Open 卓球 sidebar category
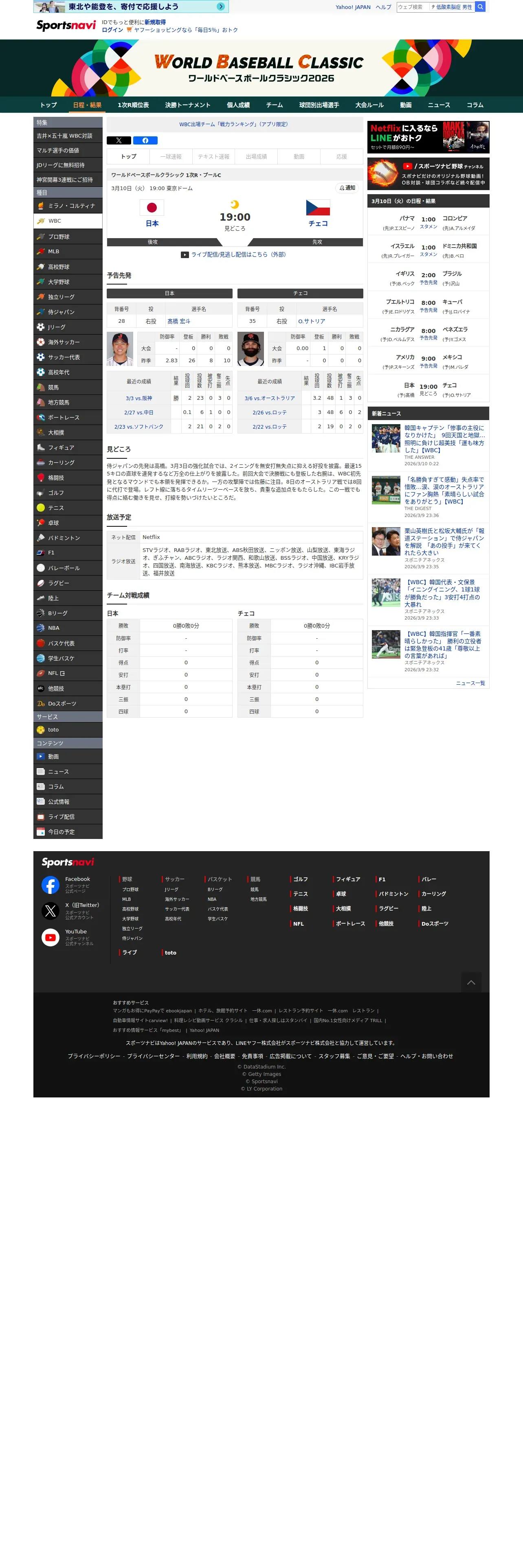Screen dimensions: 523x1568 (68, 523)
